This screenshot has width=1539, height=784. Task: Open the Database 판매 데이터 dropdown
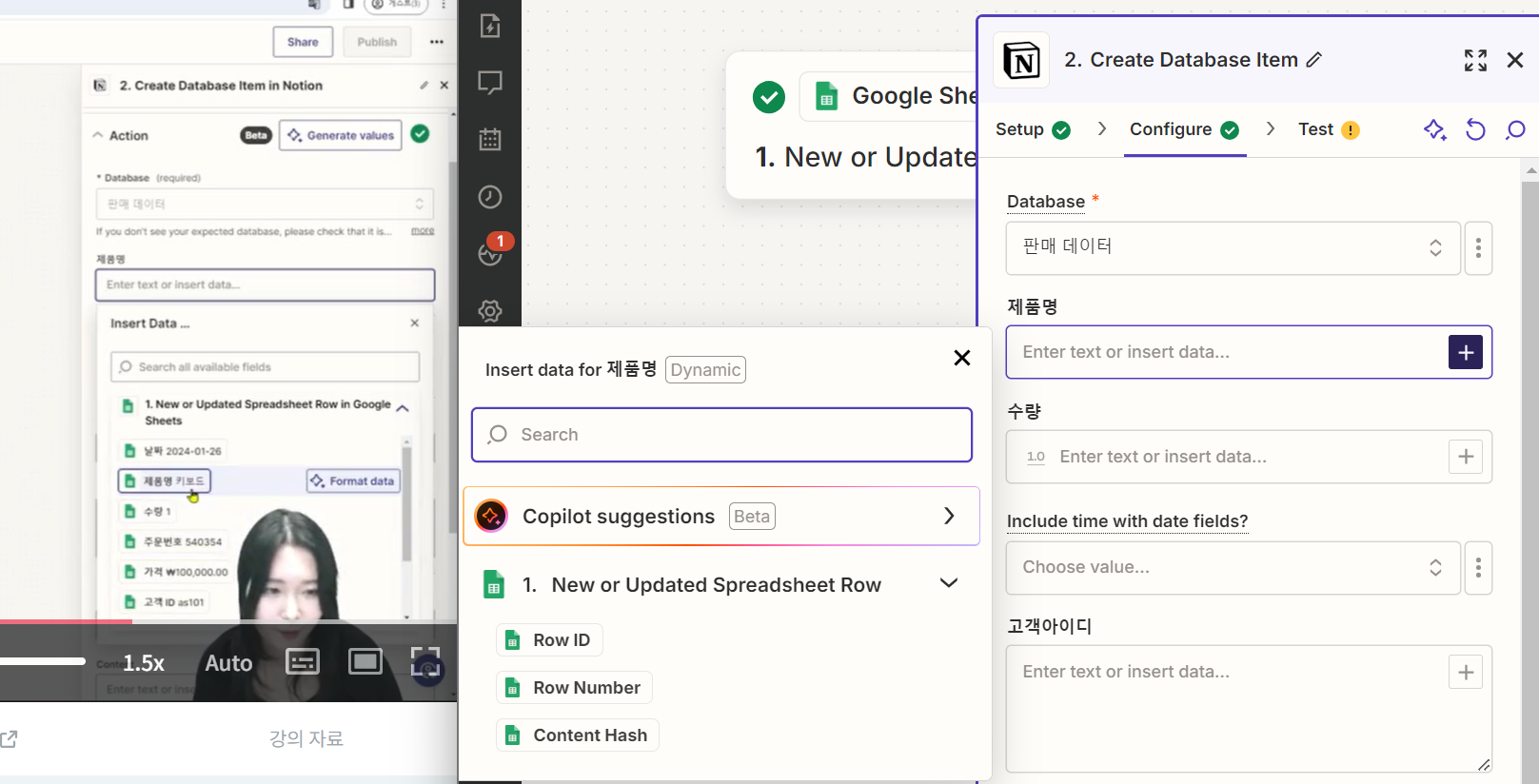(x=1233, y=248)
